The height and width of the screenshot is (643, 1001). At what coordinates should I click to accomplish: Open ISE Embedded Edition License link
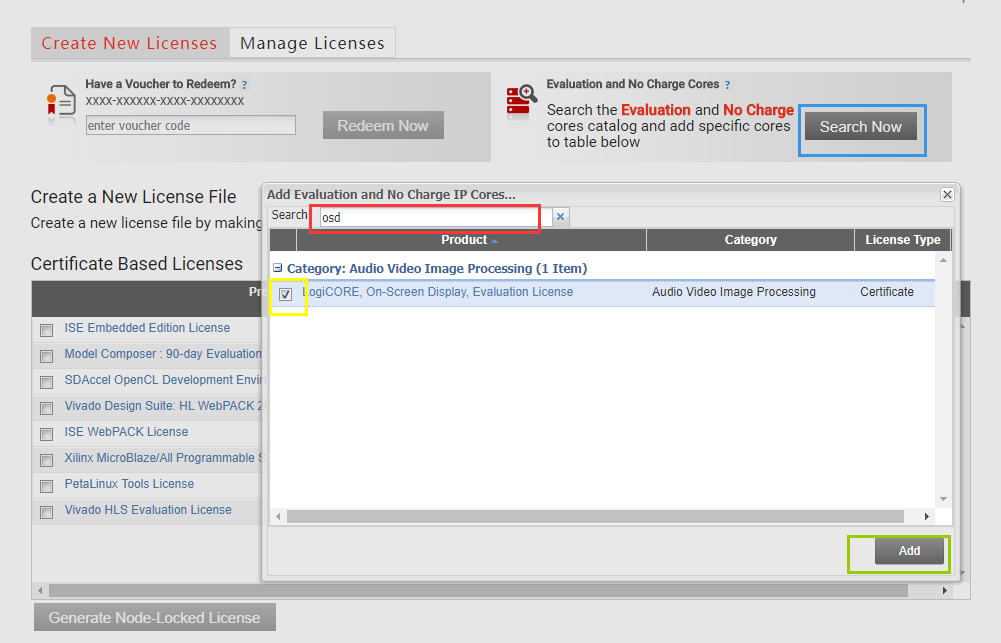click(x=147, y=328)
